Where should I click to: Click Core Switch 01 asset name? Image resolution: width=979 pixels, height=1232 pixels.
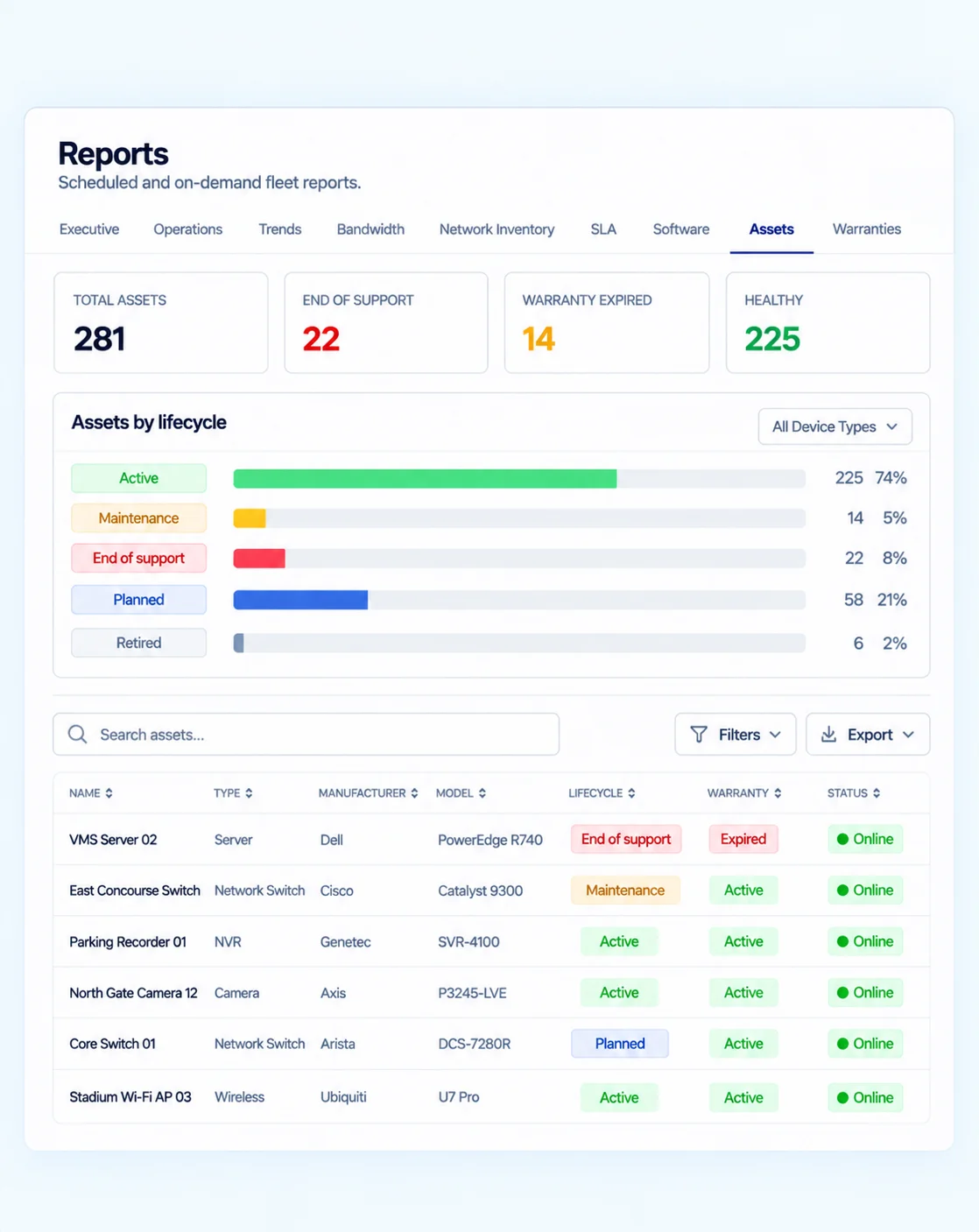pos(112,1044)
